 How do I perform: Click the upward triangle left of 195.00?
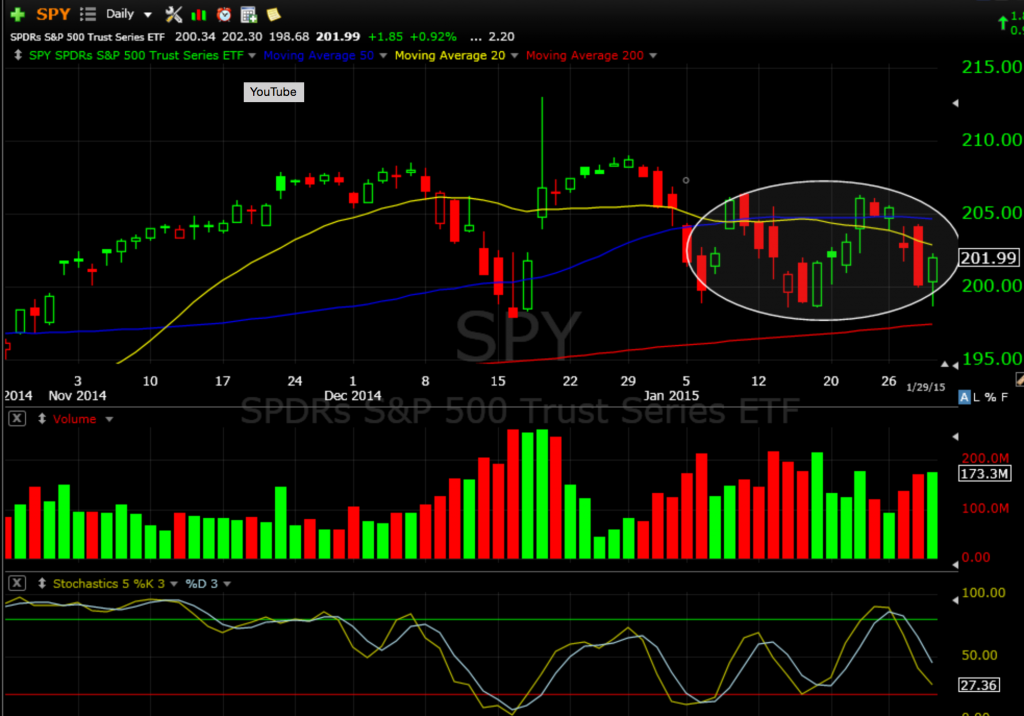(x=944, y=364)
